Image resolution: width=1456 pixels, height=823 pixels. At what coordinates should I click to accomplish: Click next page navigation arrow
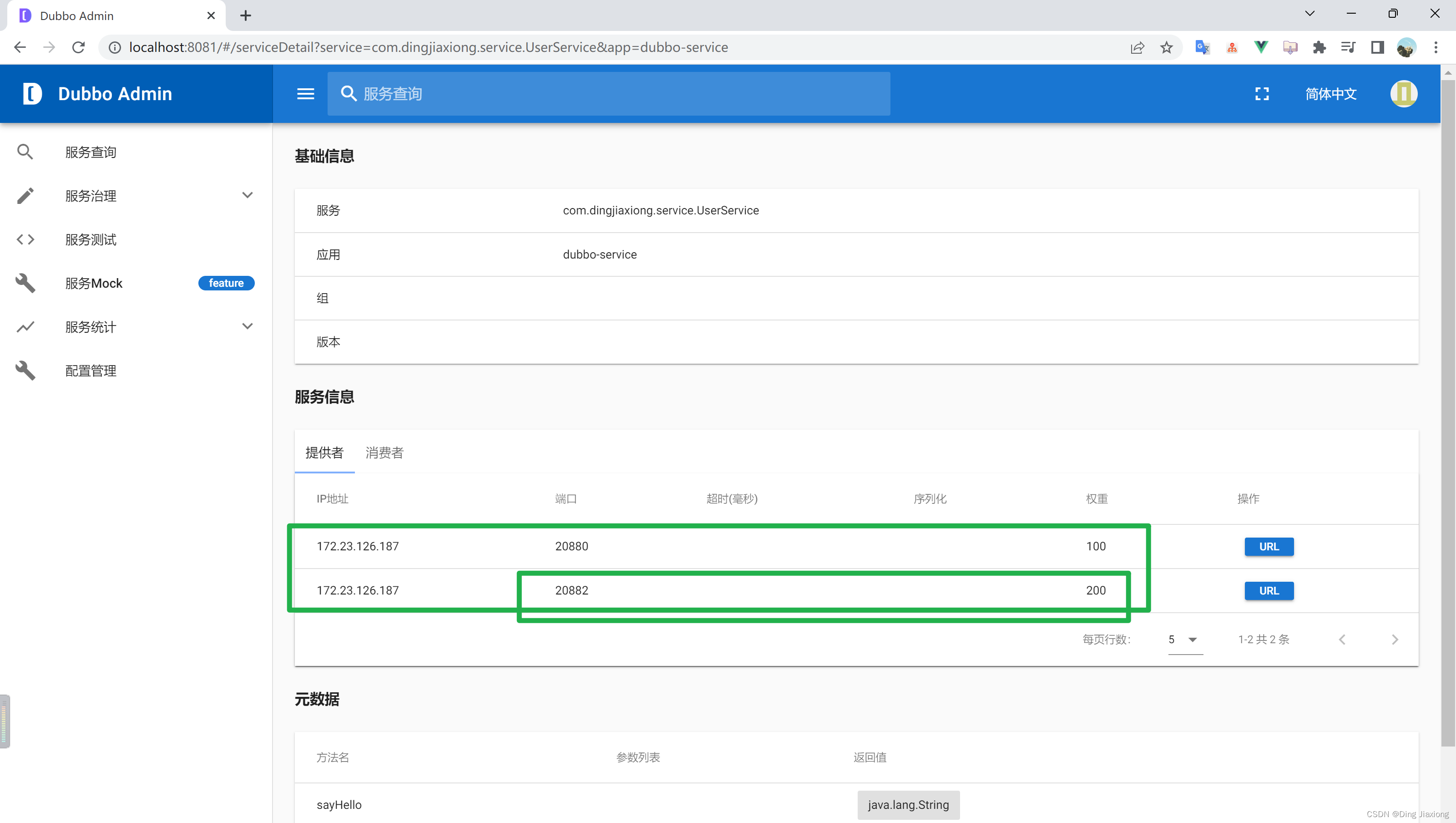pos(1395,639)
